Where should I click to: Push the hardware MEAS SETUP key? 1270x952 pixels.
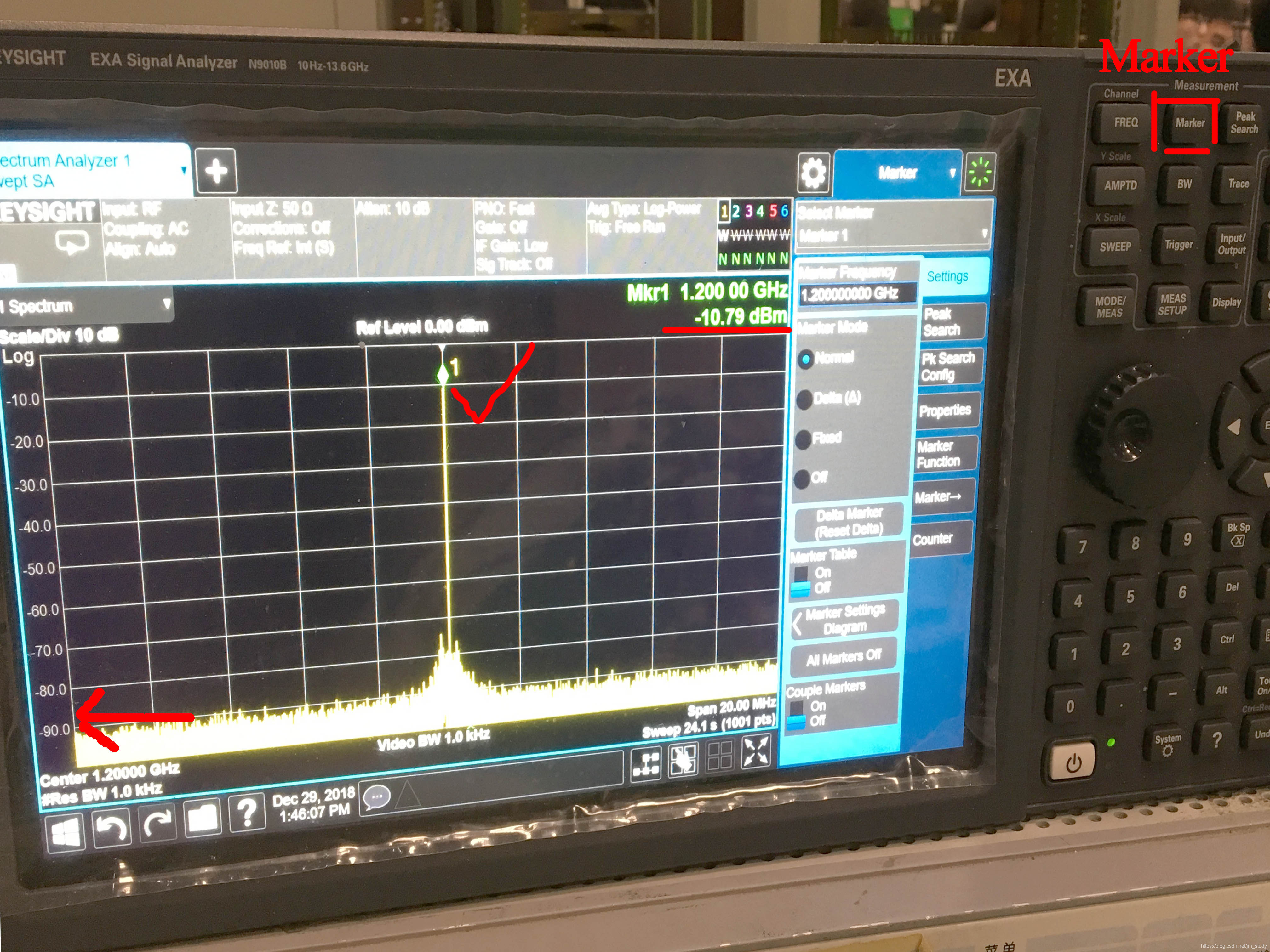coord(1171,305)
